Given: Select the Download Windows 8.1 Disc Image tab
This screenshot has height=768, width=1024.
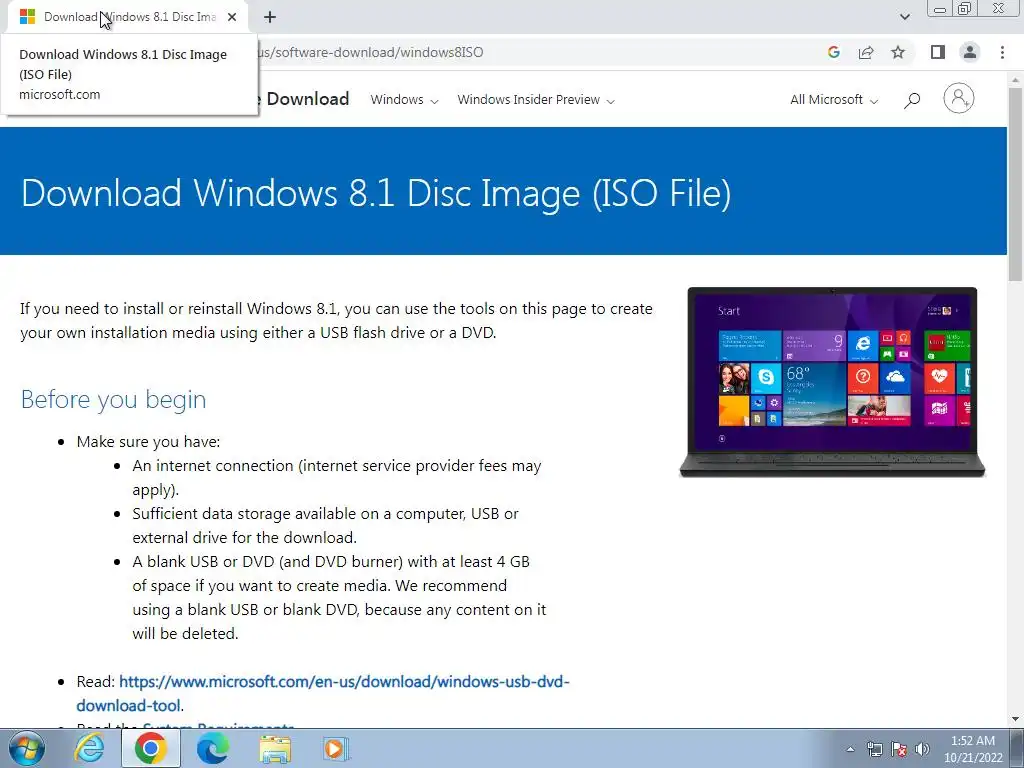Looking at the screenshot, I should 128,17.
